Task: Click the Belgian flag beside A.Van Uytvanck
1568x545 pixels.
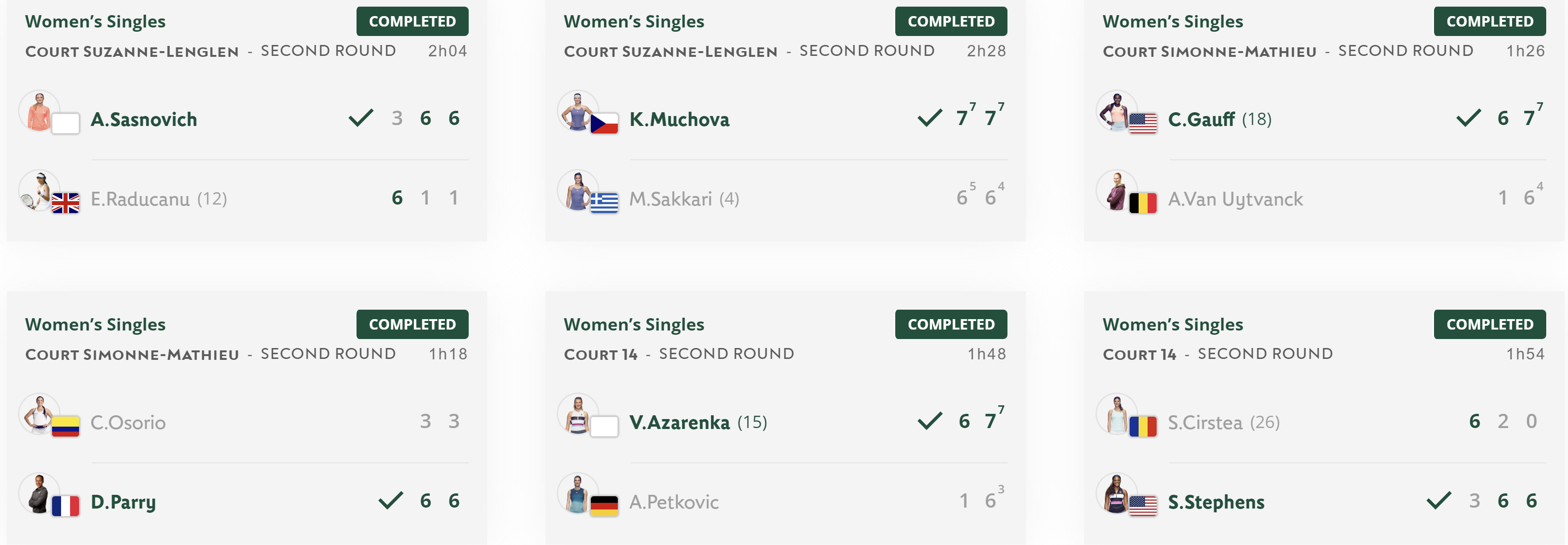Action: 1143,203
